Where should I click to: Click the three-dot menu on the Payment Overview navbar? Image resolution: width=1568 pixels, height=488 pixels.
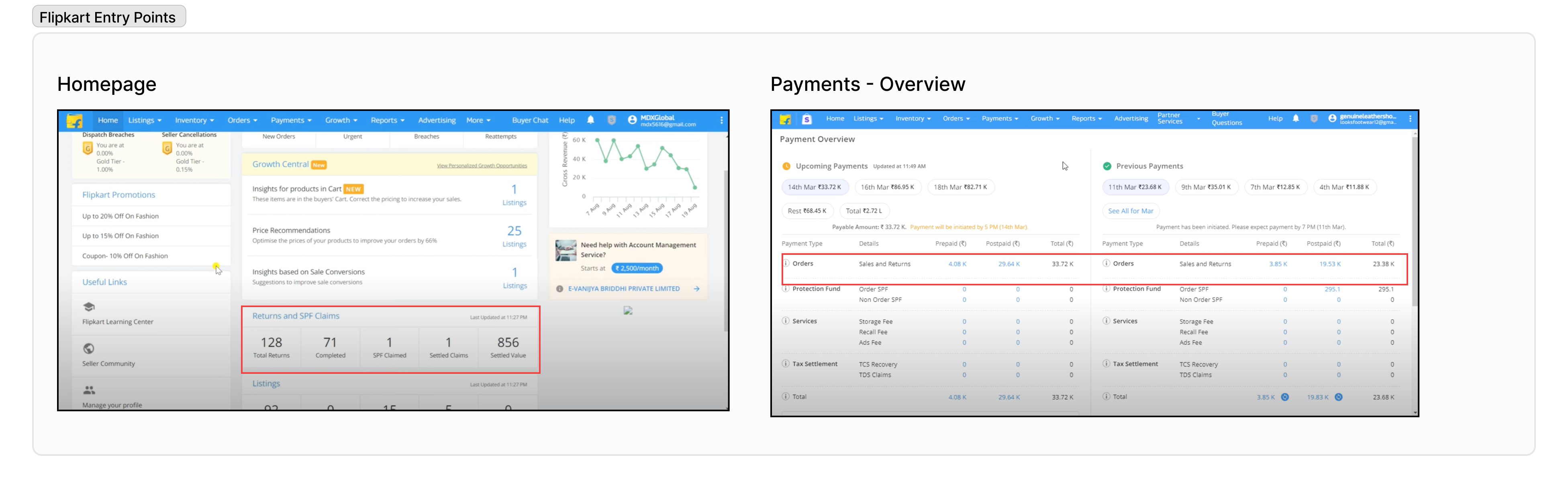coord(1410,119)
